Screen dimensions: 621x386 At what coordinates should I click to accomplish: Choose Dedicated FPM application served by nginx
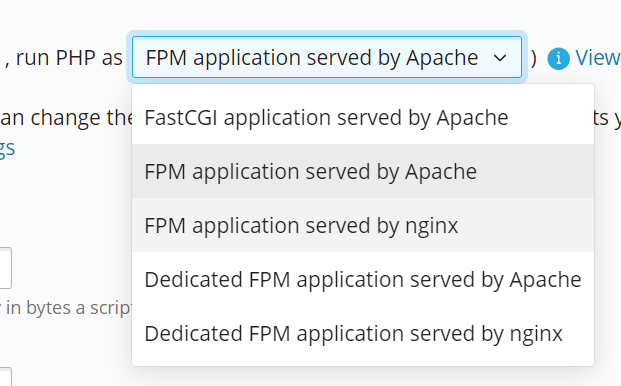363,333
